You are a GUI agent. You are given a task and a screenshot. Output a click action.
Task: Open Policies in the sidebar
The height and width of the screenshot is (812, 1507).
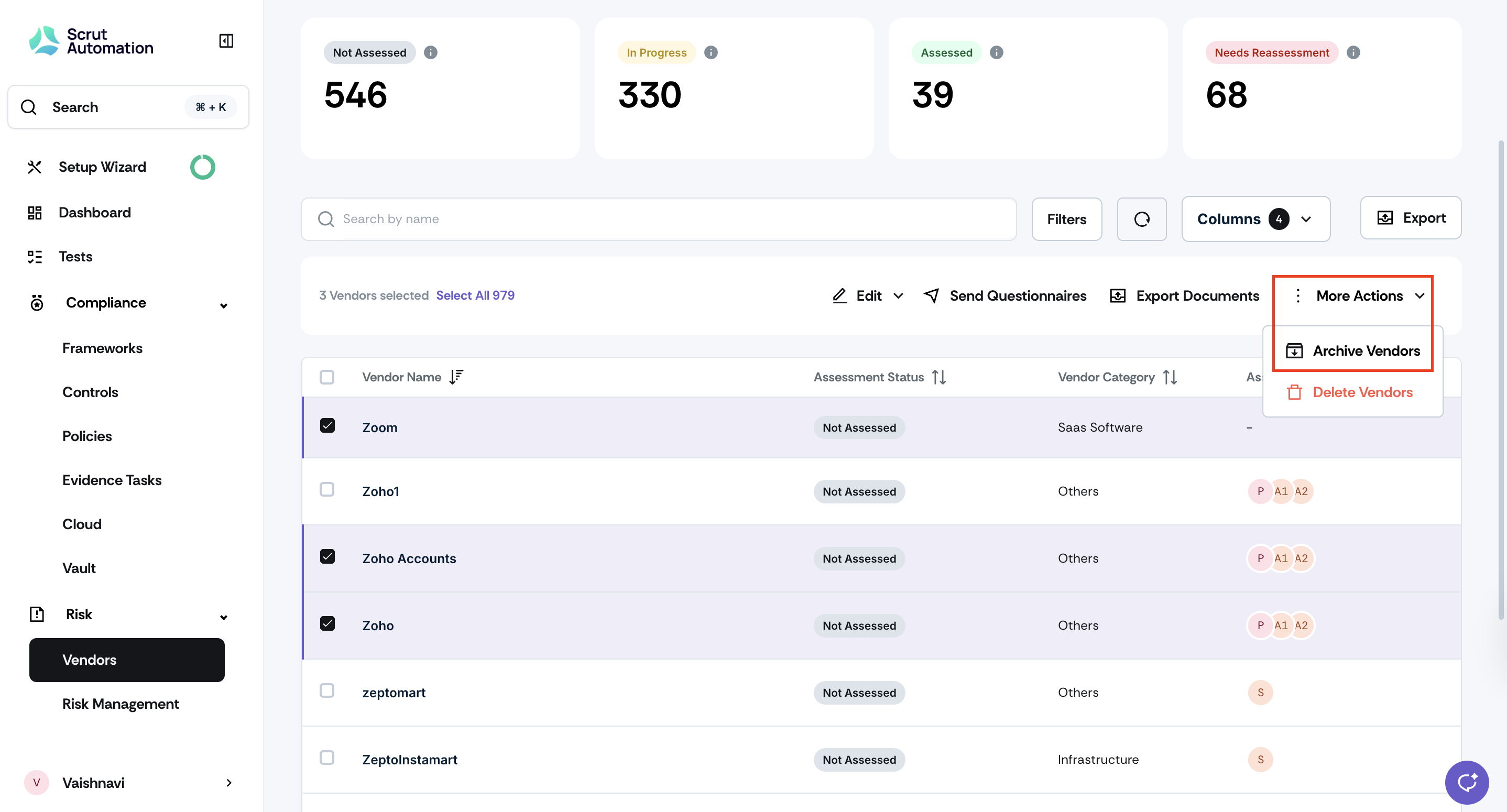(x=86, y=436)
